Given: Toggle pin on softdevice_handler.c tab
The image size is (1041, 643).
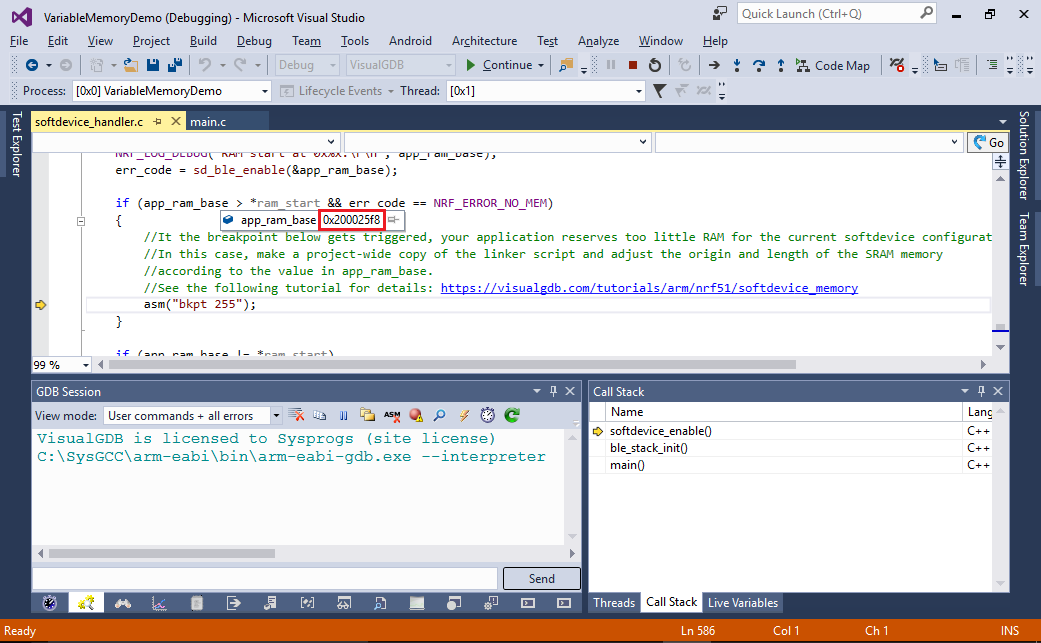Looking at the screenshot, I should [157, 121].
